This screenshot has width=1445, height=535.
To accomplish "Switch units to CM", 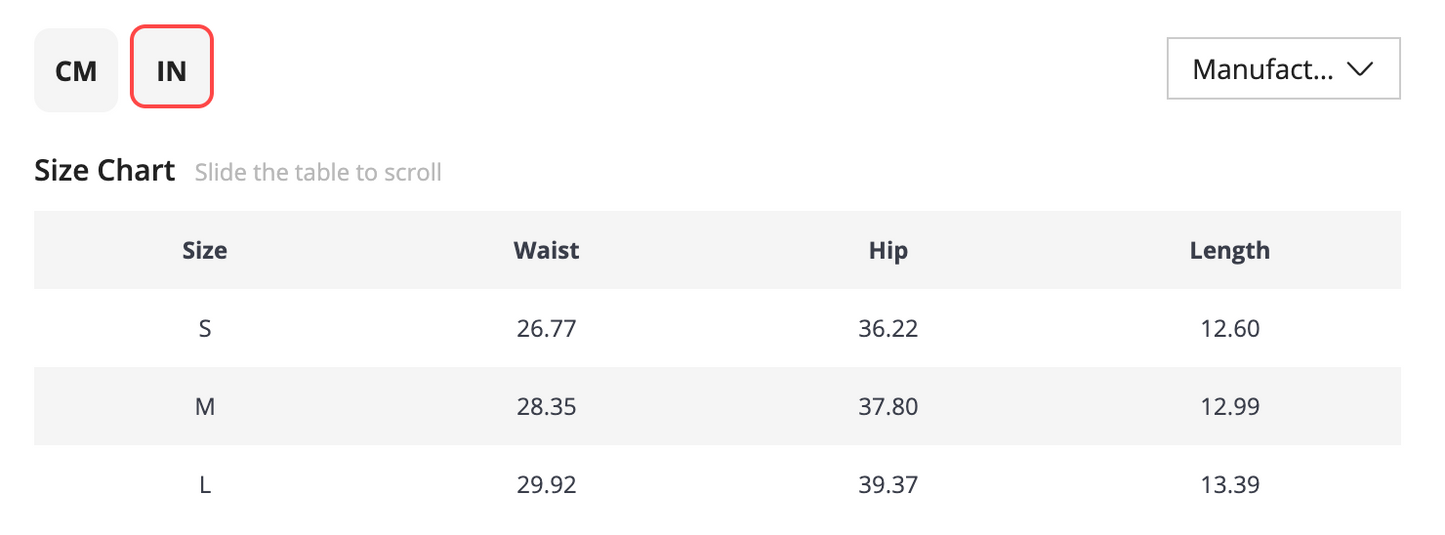I will (76, 70).
